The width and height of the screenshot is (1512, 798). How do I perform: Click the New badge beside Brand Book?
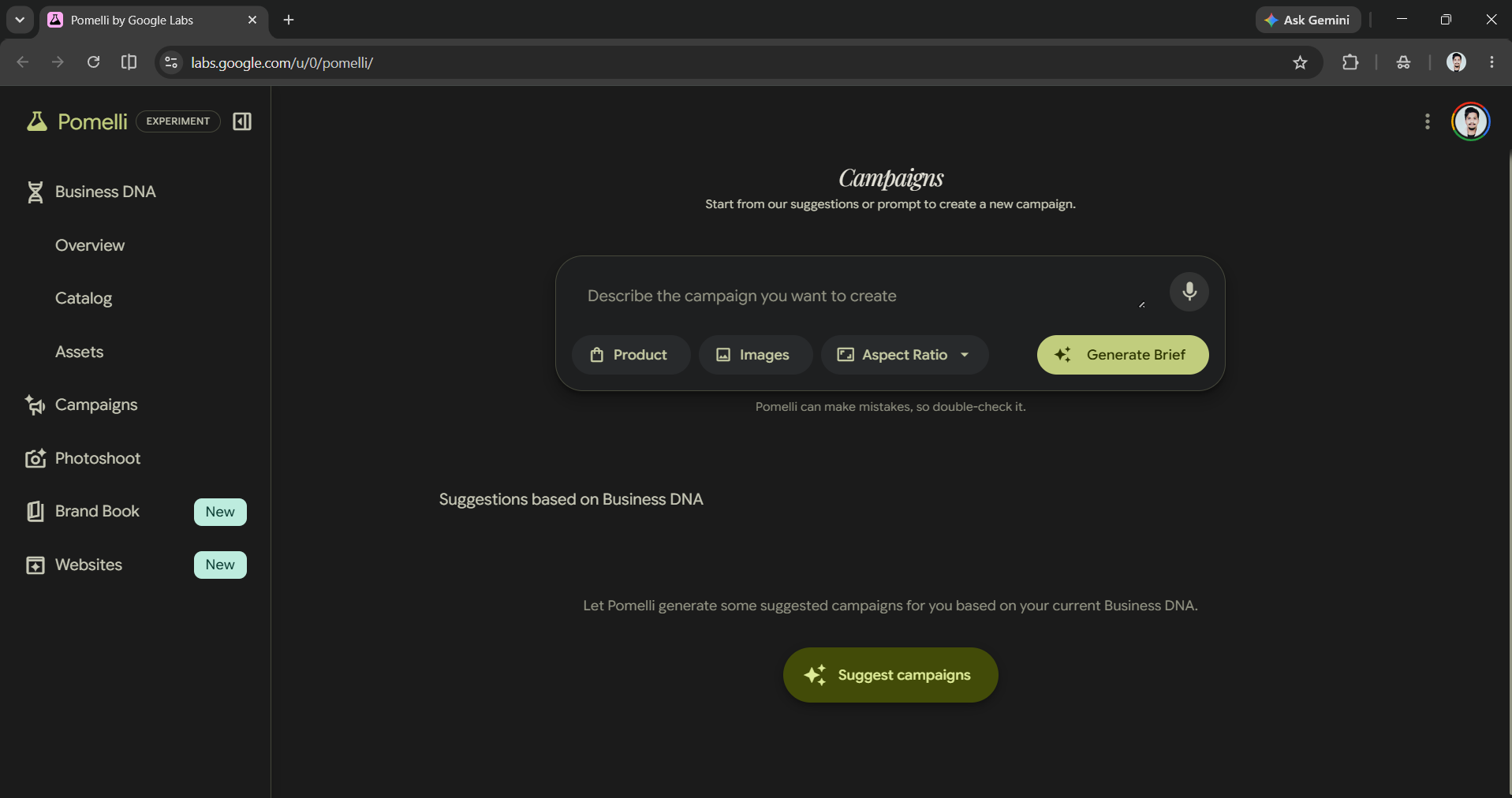pyautogui.click(x=220, y=512)
